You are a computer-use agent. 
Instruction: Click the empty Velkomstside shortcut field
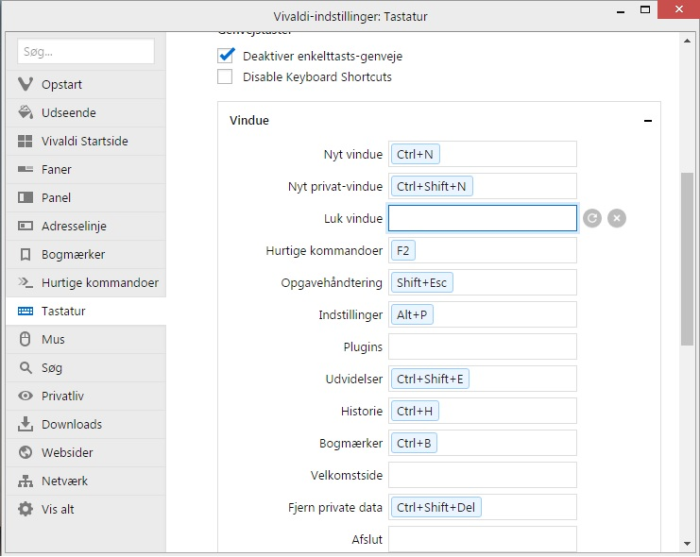click(482, 475)
